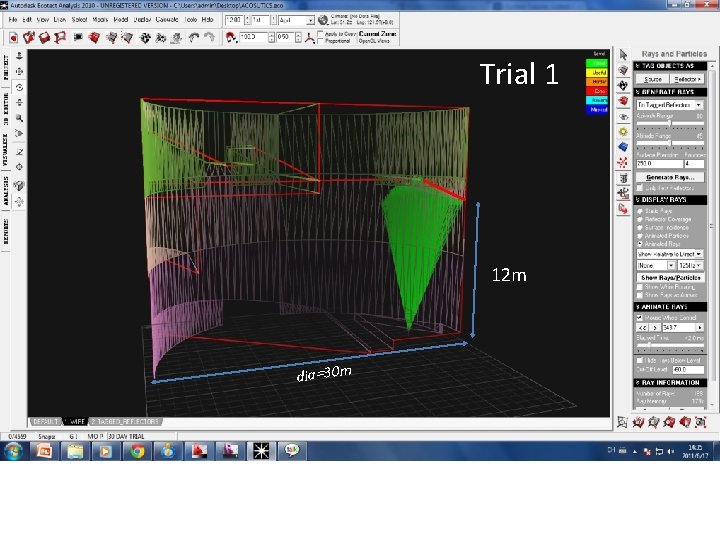720x540 pixels.
Task: Click the globe climate data icon
Action: [x=323, y=20]
